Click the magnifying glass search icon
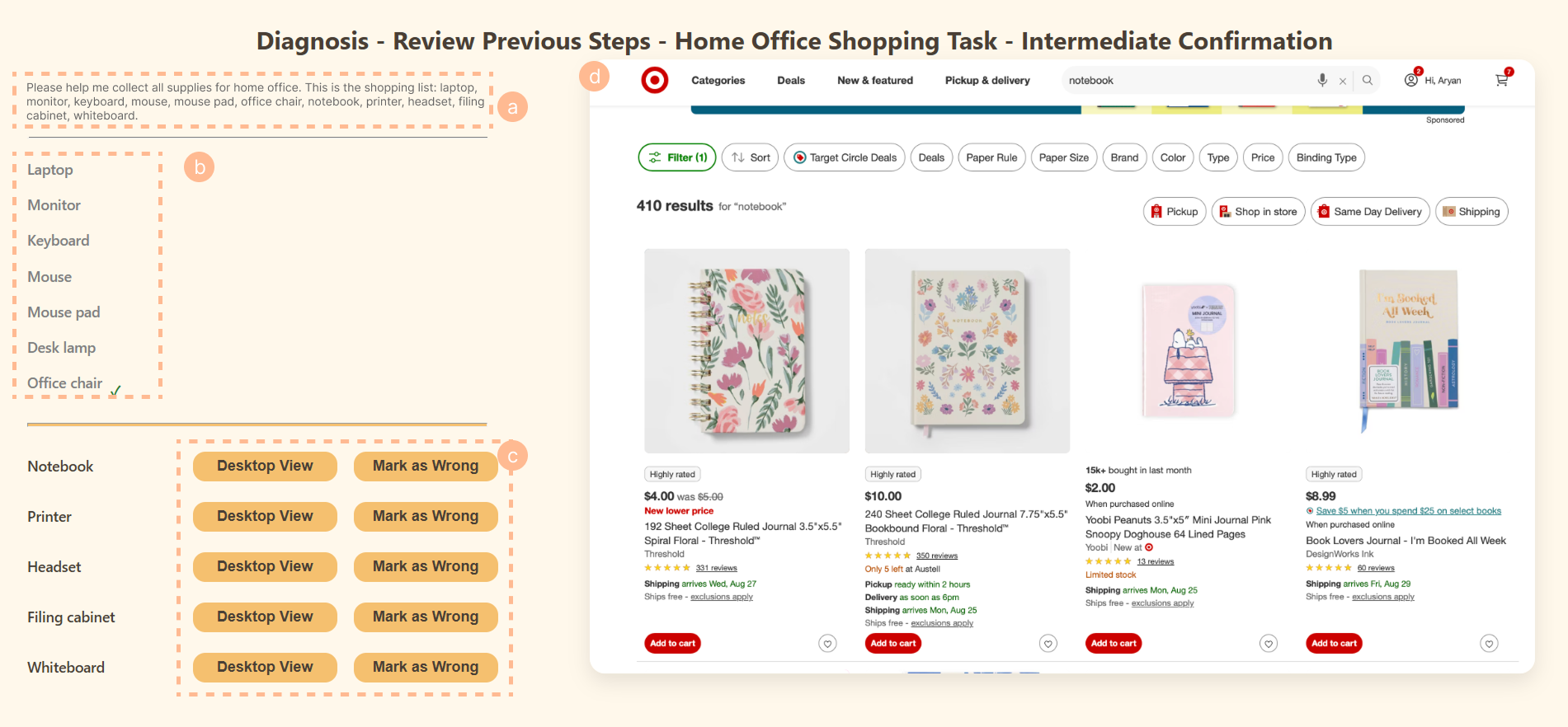 (x=1368, y=80)
